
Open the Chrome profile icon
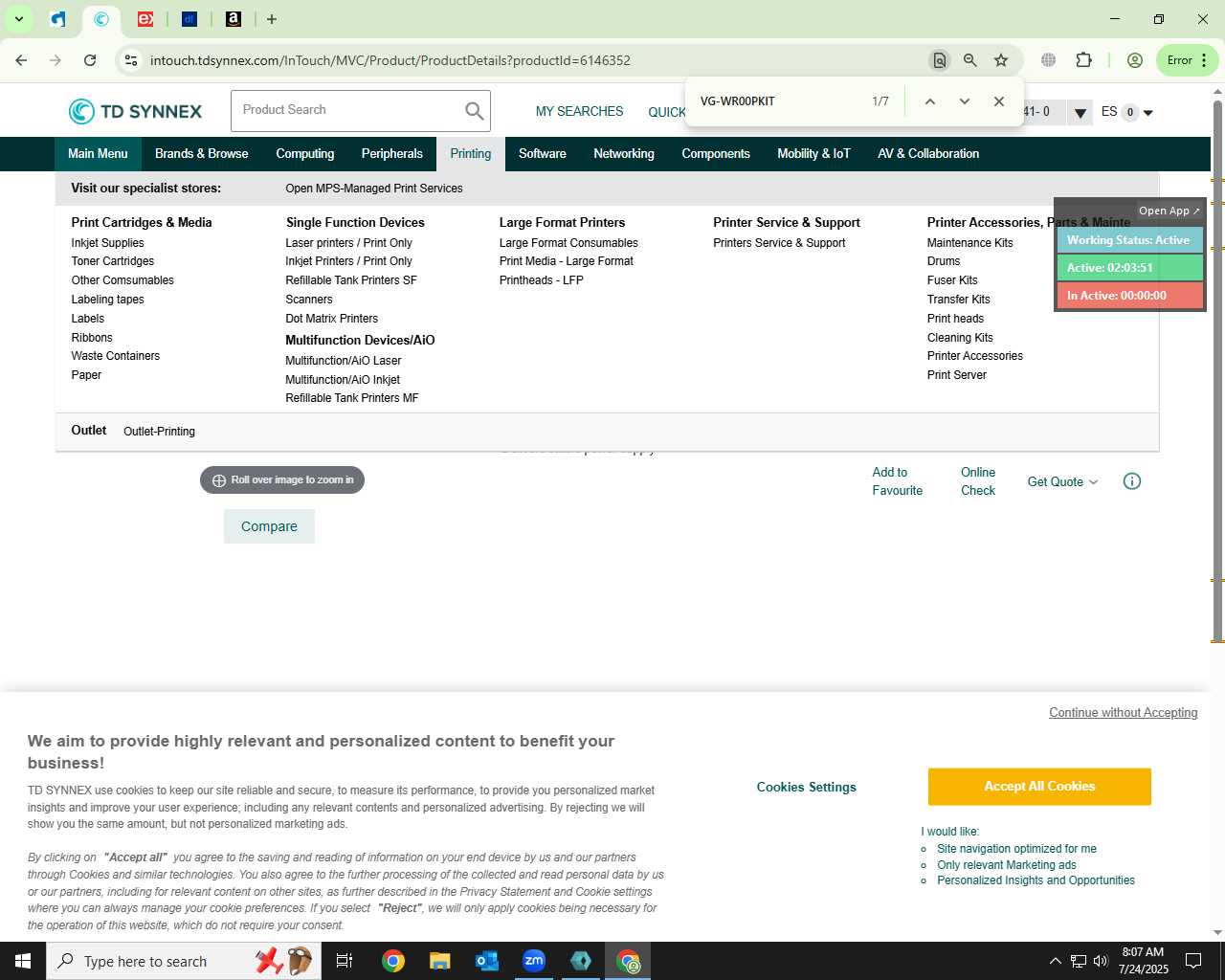1135,60
